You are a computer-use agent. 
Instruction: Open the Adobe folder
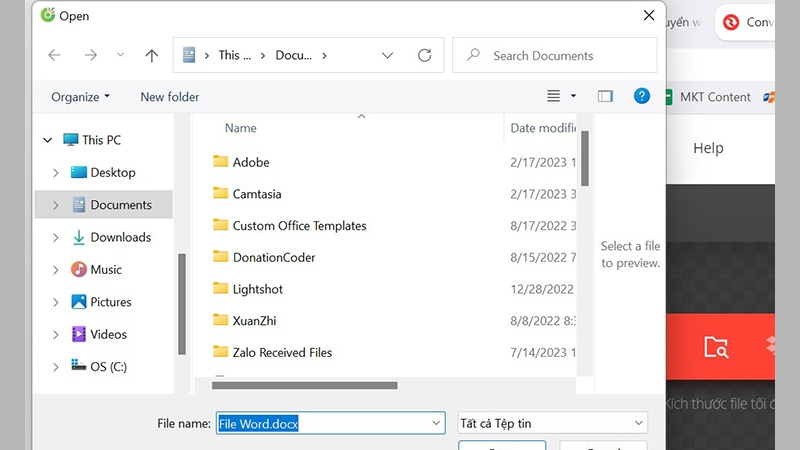click(x=251, y=162)
